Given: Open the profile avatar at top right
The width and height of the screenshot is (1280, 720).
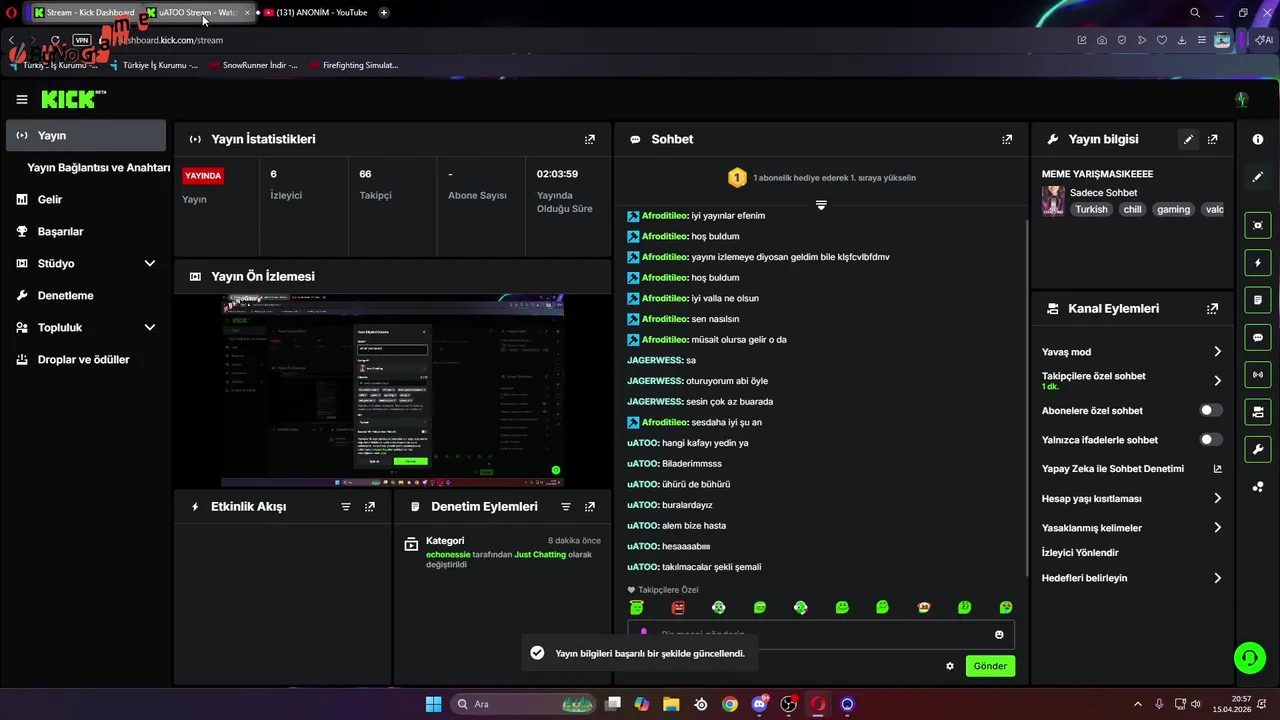Looking at the screenshot, I should pyautogui.click(x=1242, y=99).
